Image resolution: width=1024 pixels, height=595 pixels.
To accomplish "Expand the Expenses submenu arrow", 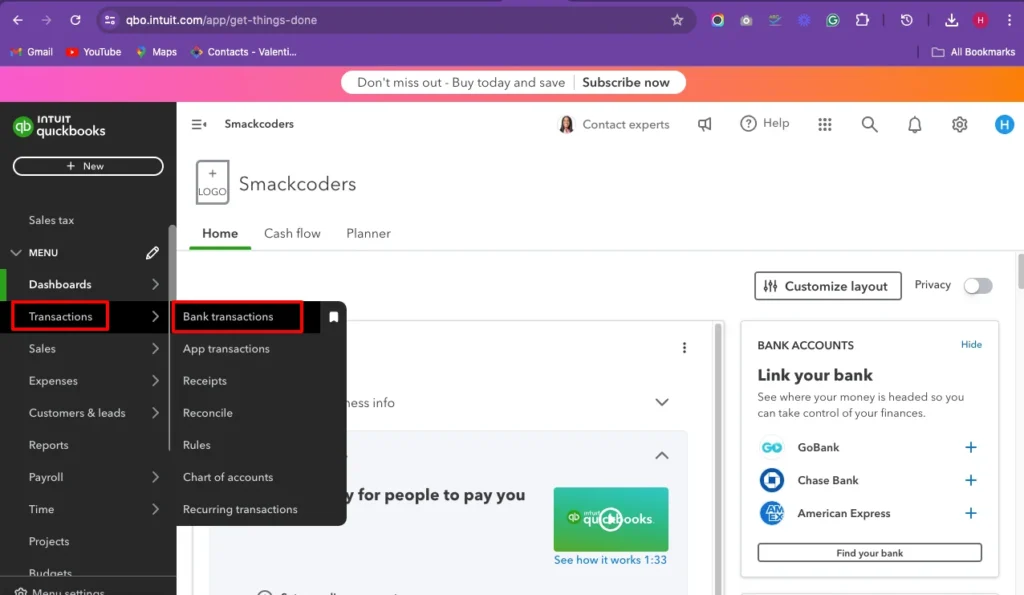I will [x=155, y=381].
